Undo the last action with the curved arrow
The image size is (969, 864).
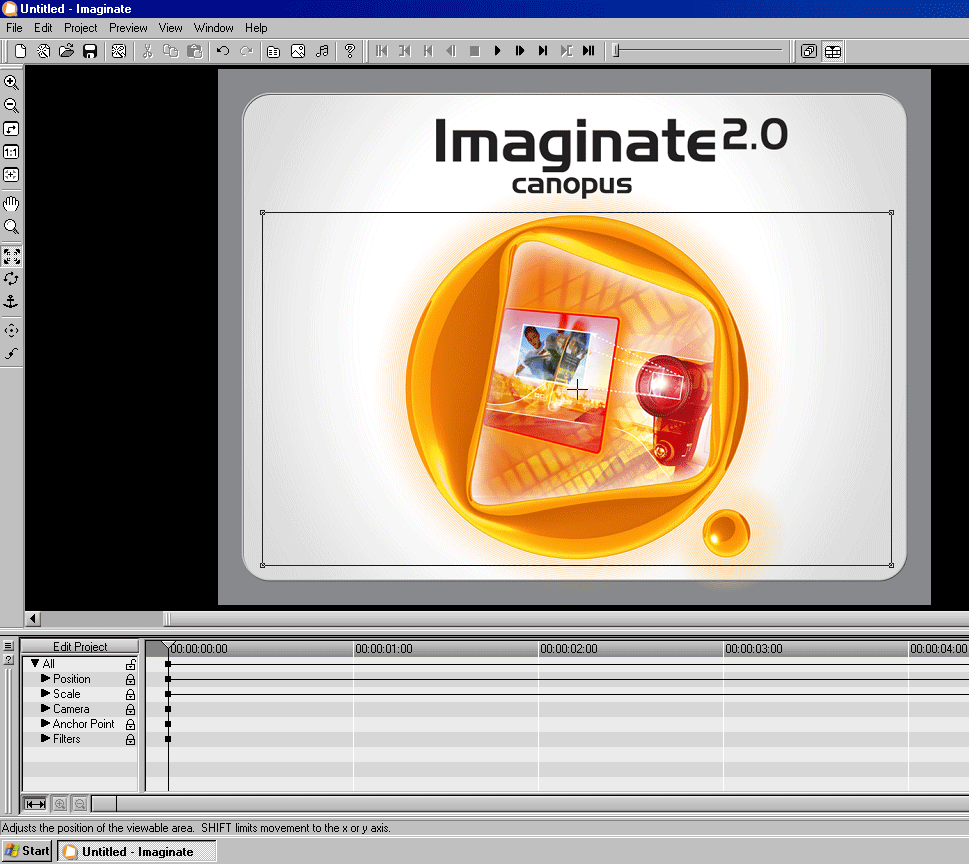click(223, 51)
